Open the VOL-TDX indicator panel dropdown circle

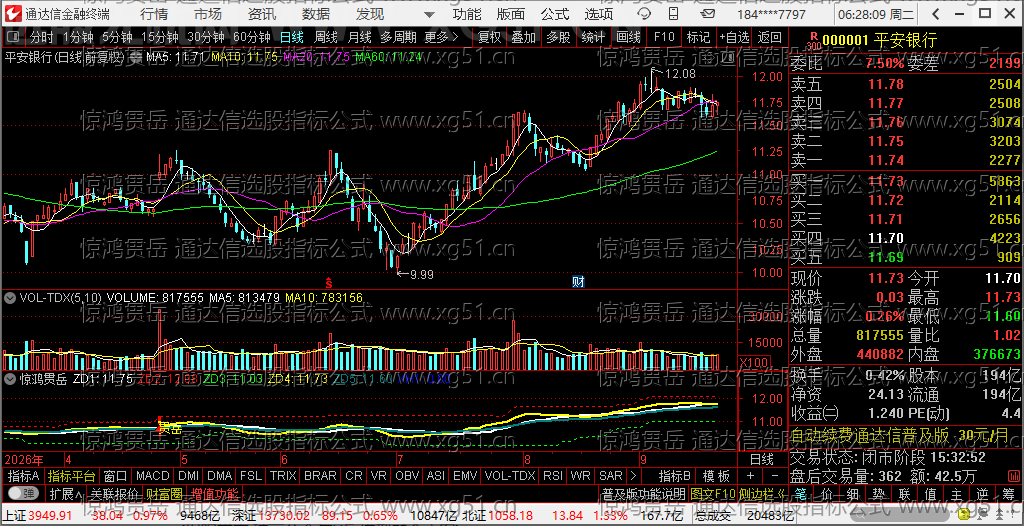click(10, 298)
